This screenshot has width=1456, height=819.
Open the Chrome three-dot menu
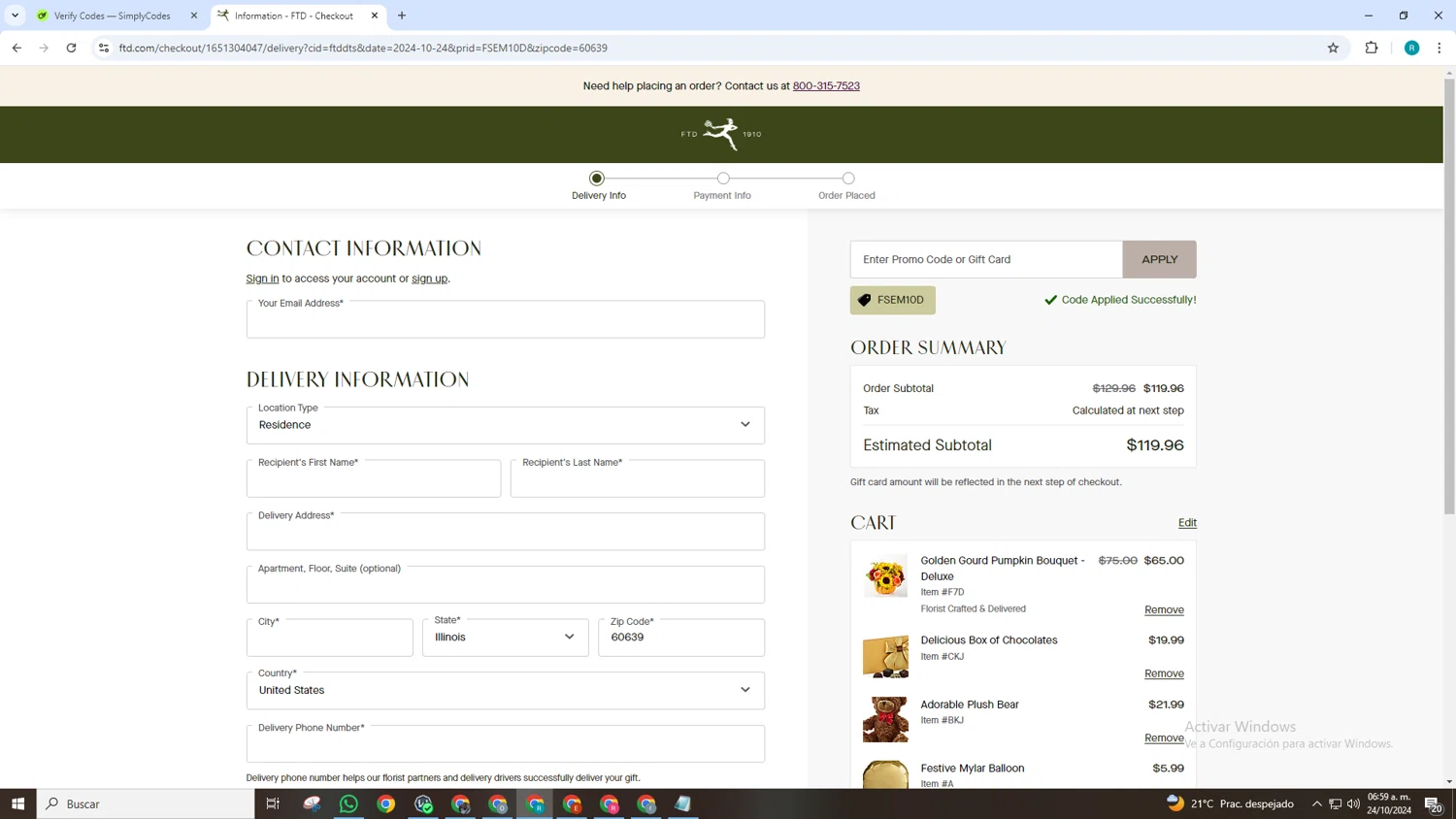click(x=1439, y=48)
